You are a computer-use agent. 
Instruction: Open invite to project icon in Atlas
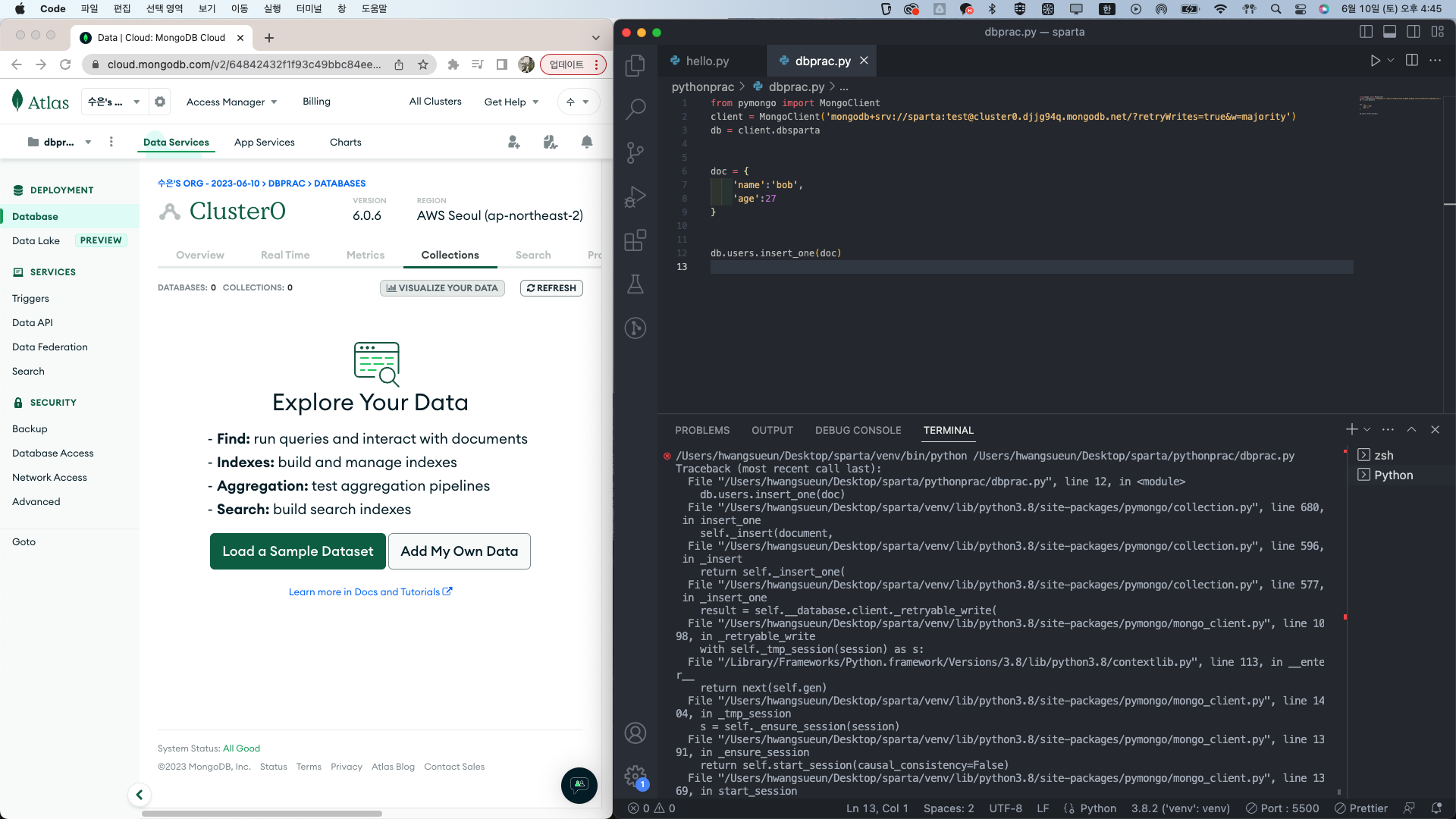pyautogui.click(x=514, y=142)
